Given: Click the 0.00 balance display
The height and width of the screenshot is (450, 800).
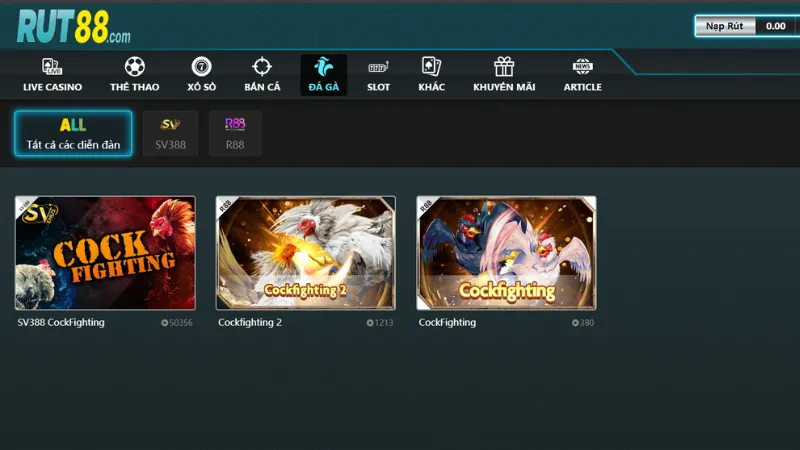Looking at the screenshot, I should 776,26.
